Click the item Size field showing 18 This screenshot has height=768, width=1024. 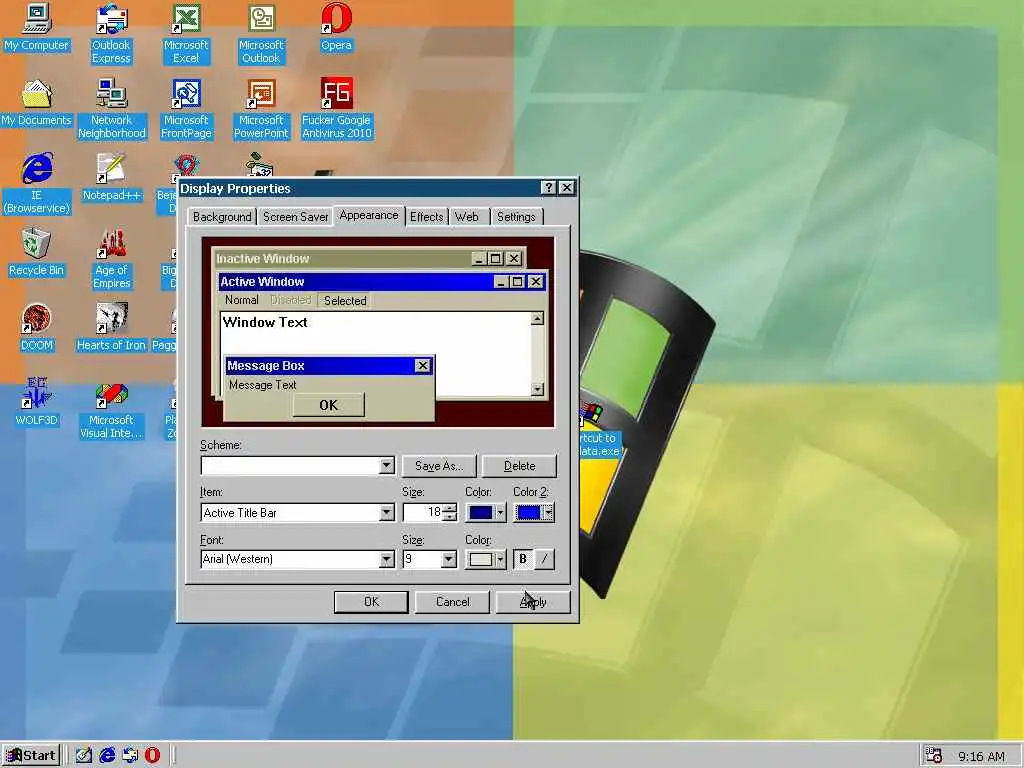423,513
